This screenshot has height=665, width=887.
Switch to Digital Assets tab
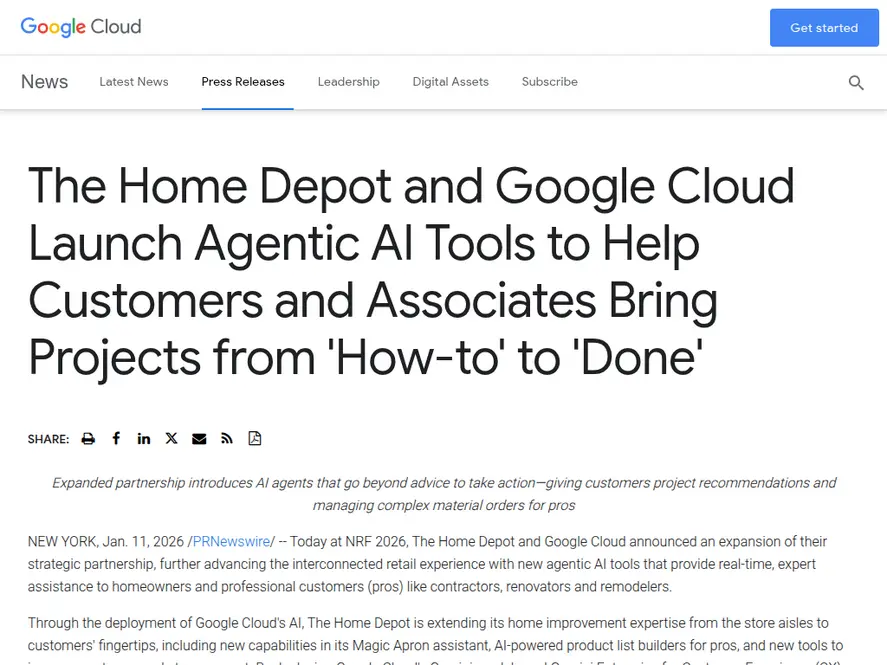(x=450, y=82)
